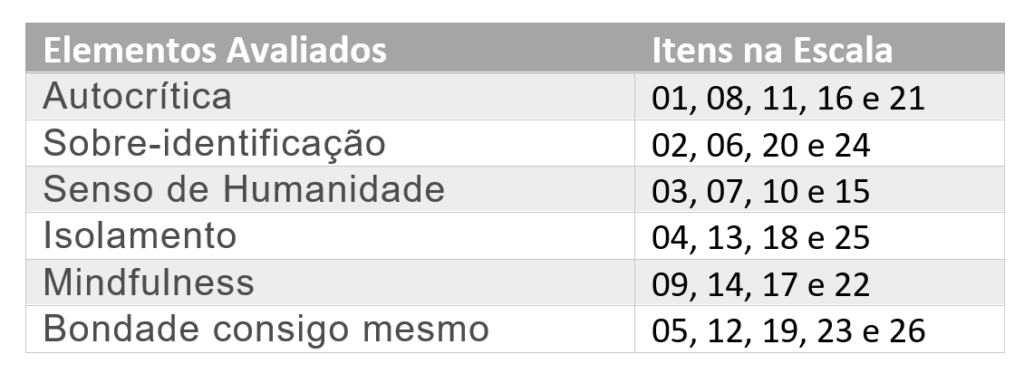Click the cell with 05, 12, 19, 23 e 26
The image size is (1024, 373).
tap(819, 329)
